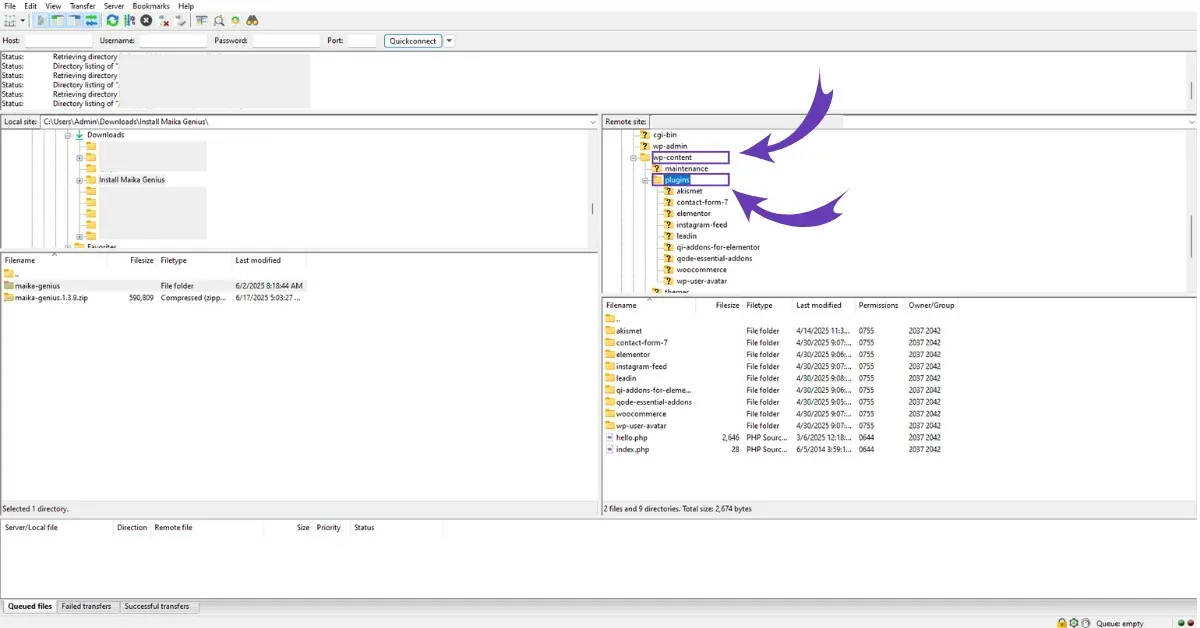The image size is (1200, 628).
Task: Collapse the plugins remote folder
Action: coord(646,180)
